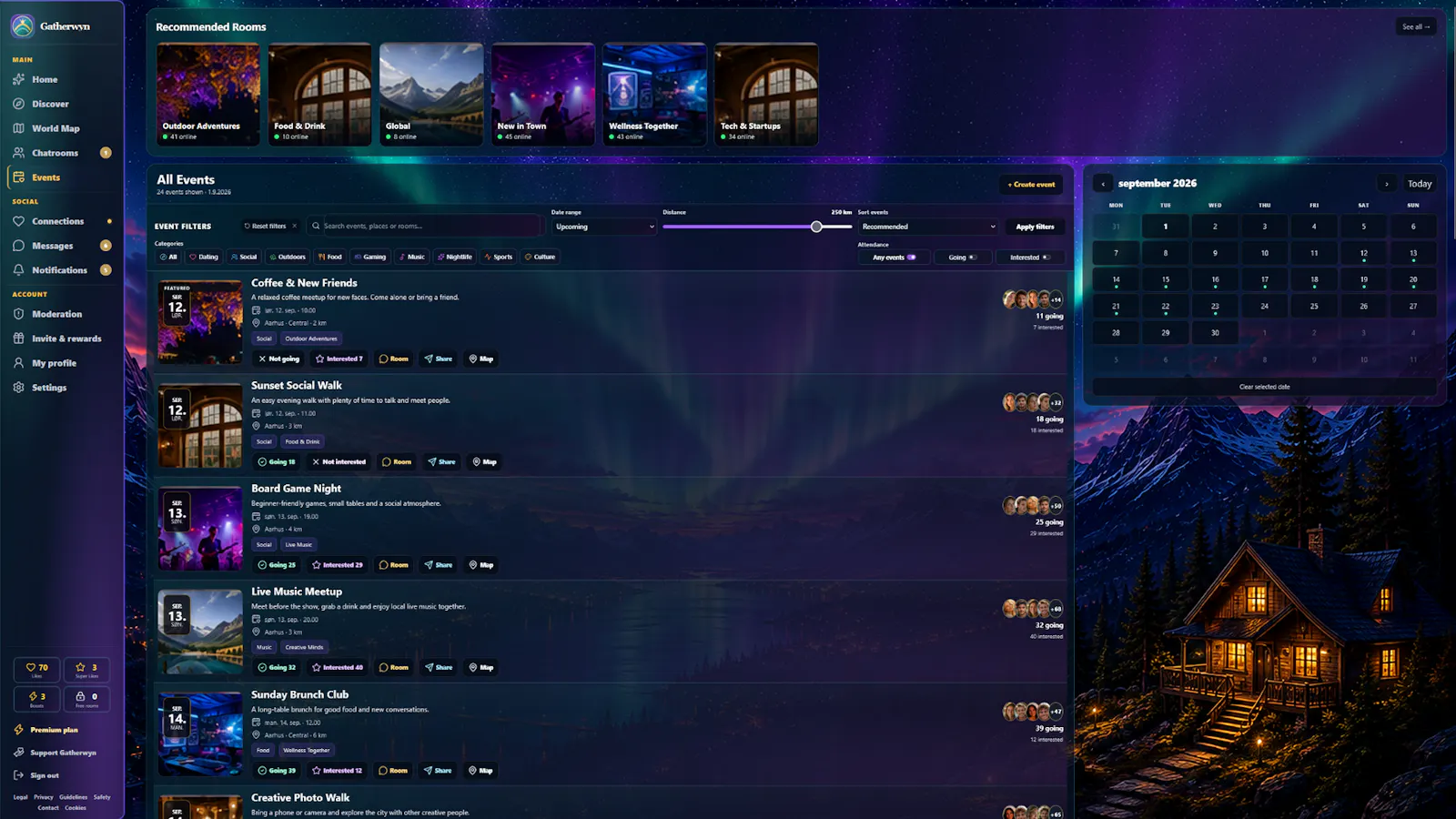Click See all recommended rooms

coord(1416,26)
